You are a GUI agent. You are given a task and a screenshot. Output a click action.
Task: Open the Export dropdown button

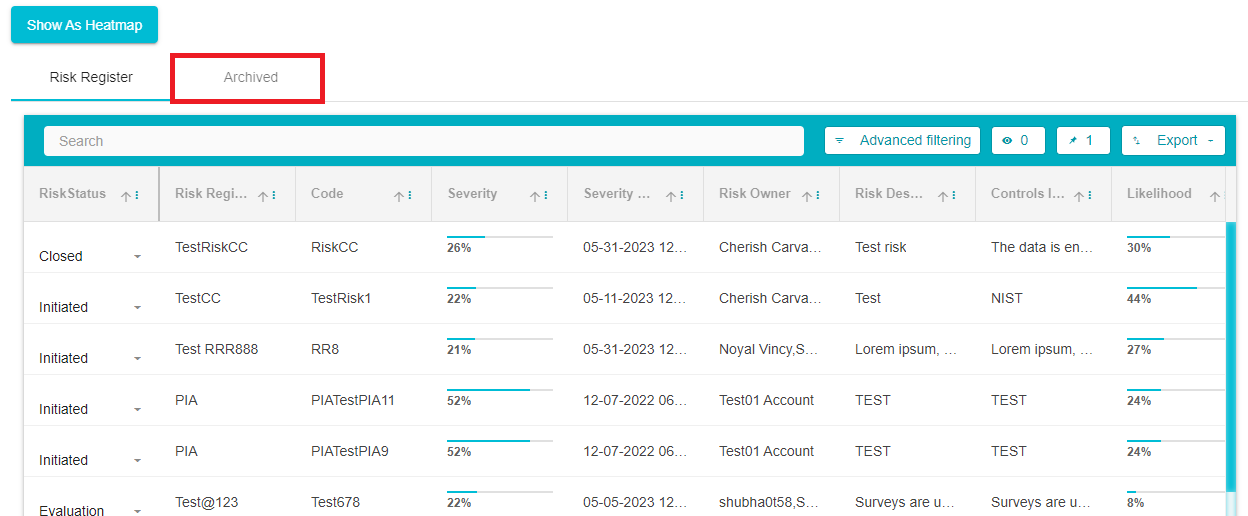(x=1173, y=141)
